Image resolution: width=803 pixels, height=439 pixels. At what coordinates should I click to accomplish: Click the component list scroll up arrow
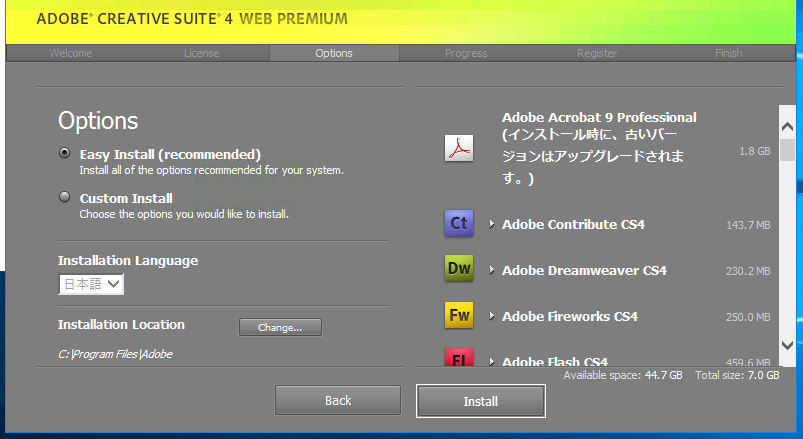click(787, 127)
